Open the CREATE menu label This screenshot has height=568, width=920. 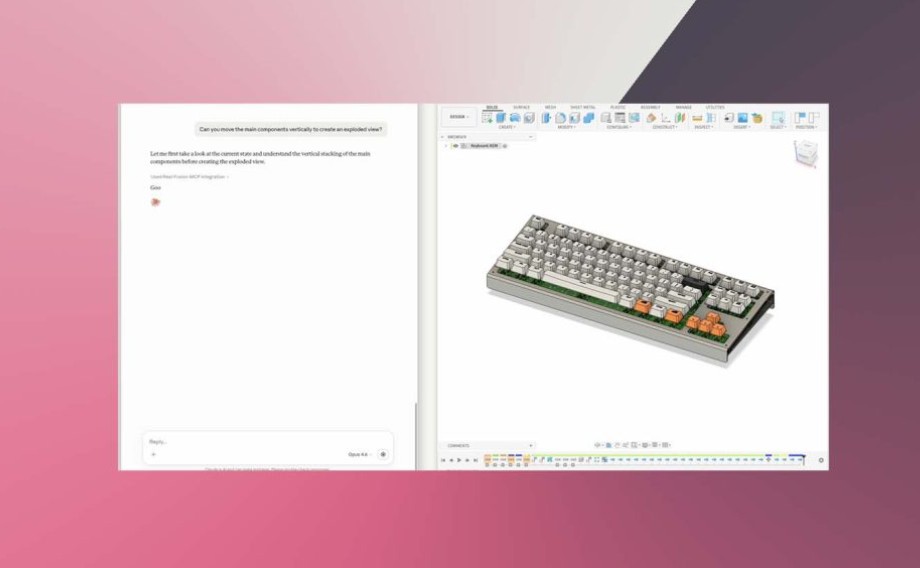click(507, 127)
